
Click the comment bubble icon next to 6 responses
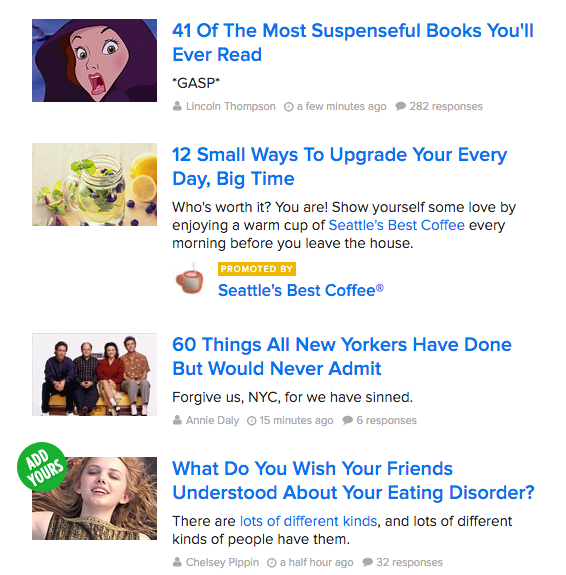click(x=347, y=420)
